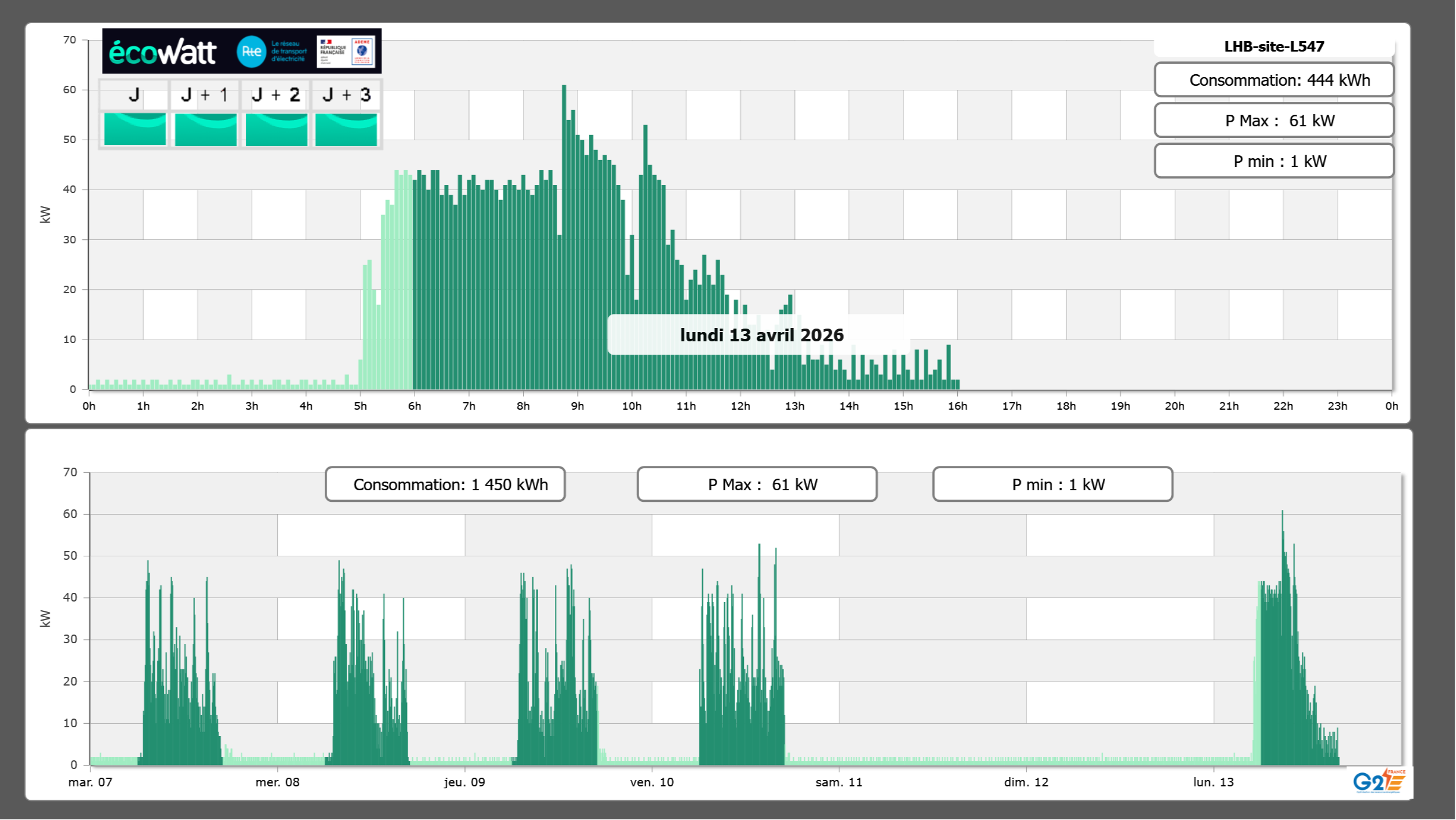Click the daily P Max : 61 kW box
1456x820 pixels.
pos(1273,121)
